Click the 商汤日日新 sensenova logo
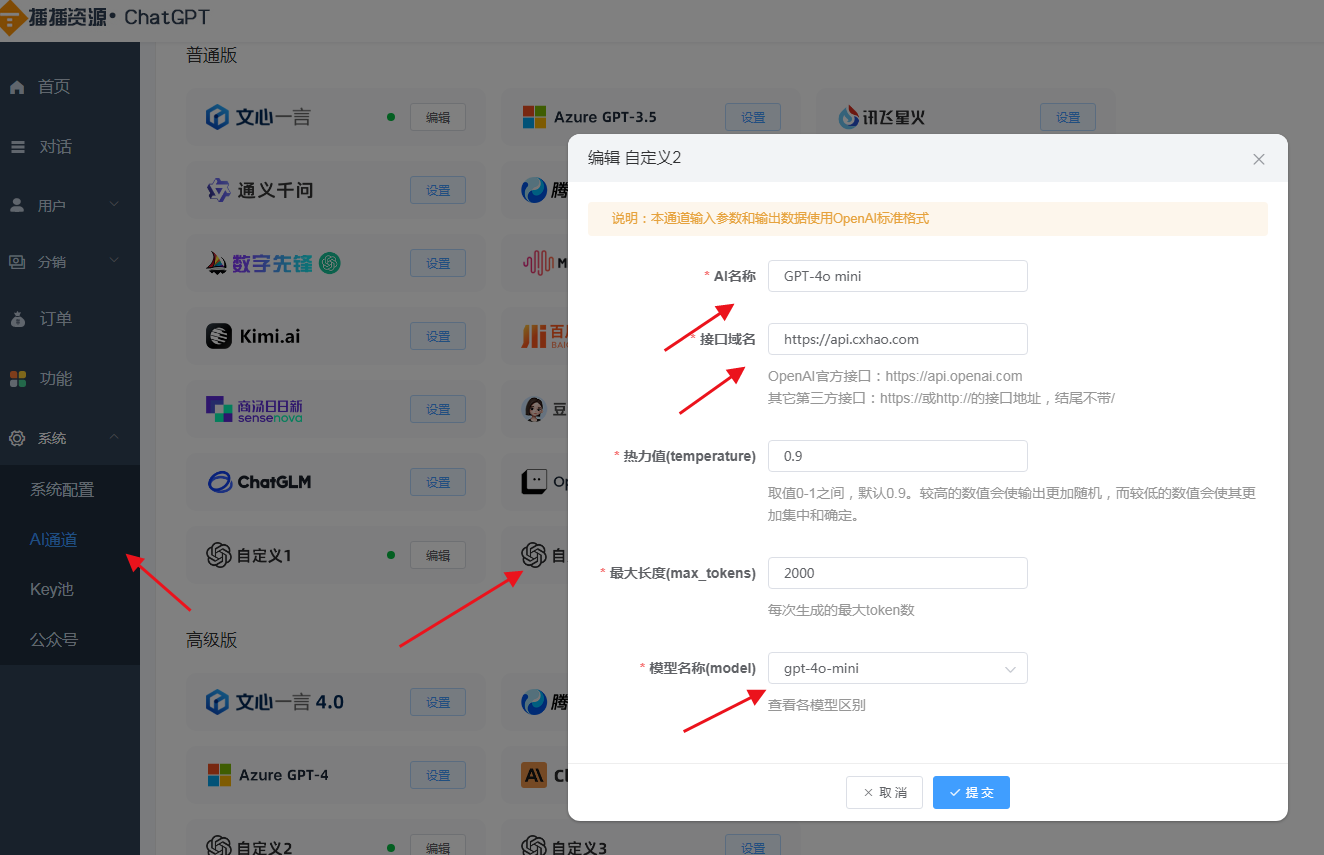The width and height of the screenshot is (1324, 855). tap(254, 409)
